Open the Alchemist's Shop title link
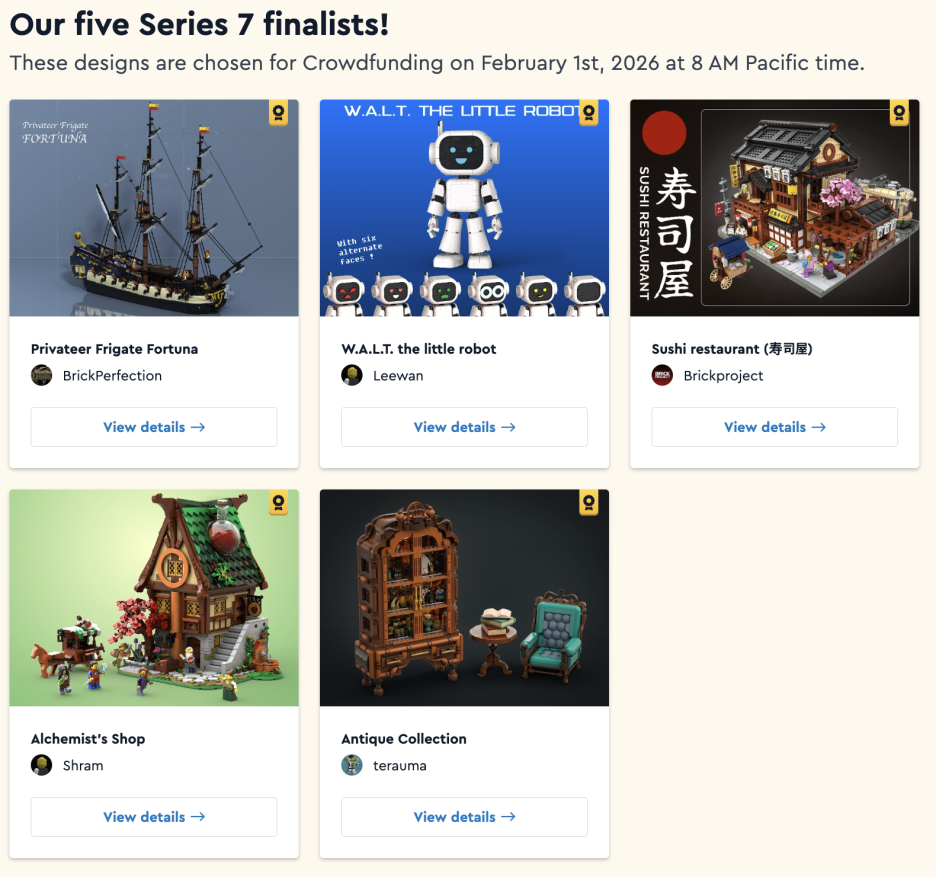936x877 pixels. (88, 739)
